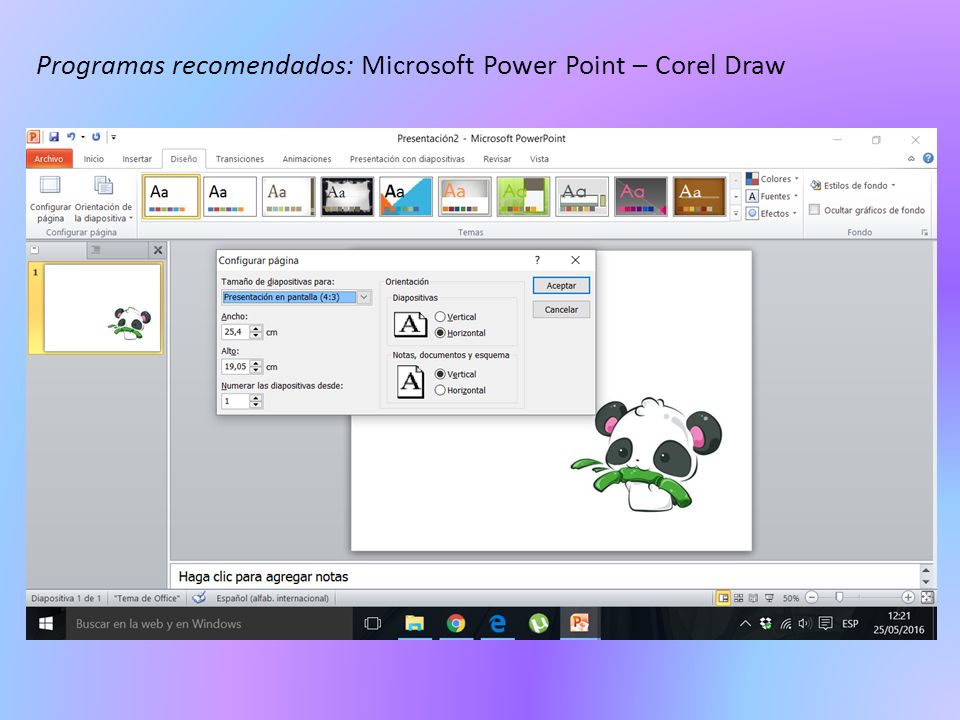The width and height of the screenshot is (960, 720).
Task: Select slide 1 thumbnail in panel
Action: pyautogui.click(x=102, y=308)
